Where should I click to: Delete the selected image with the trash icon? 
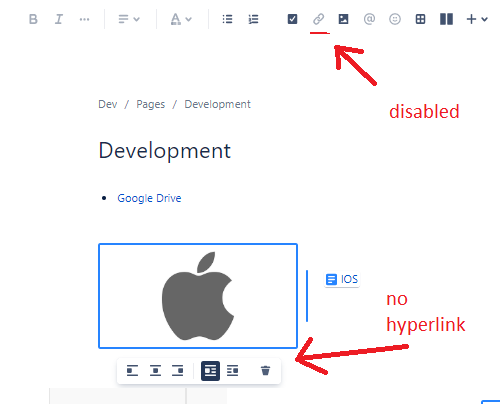pos(265,371)
